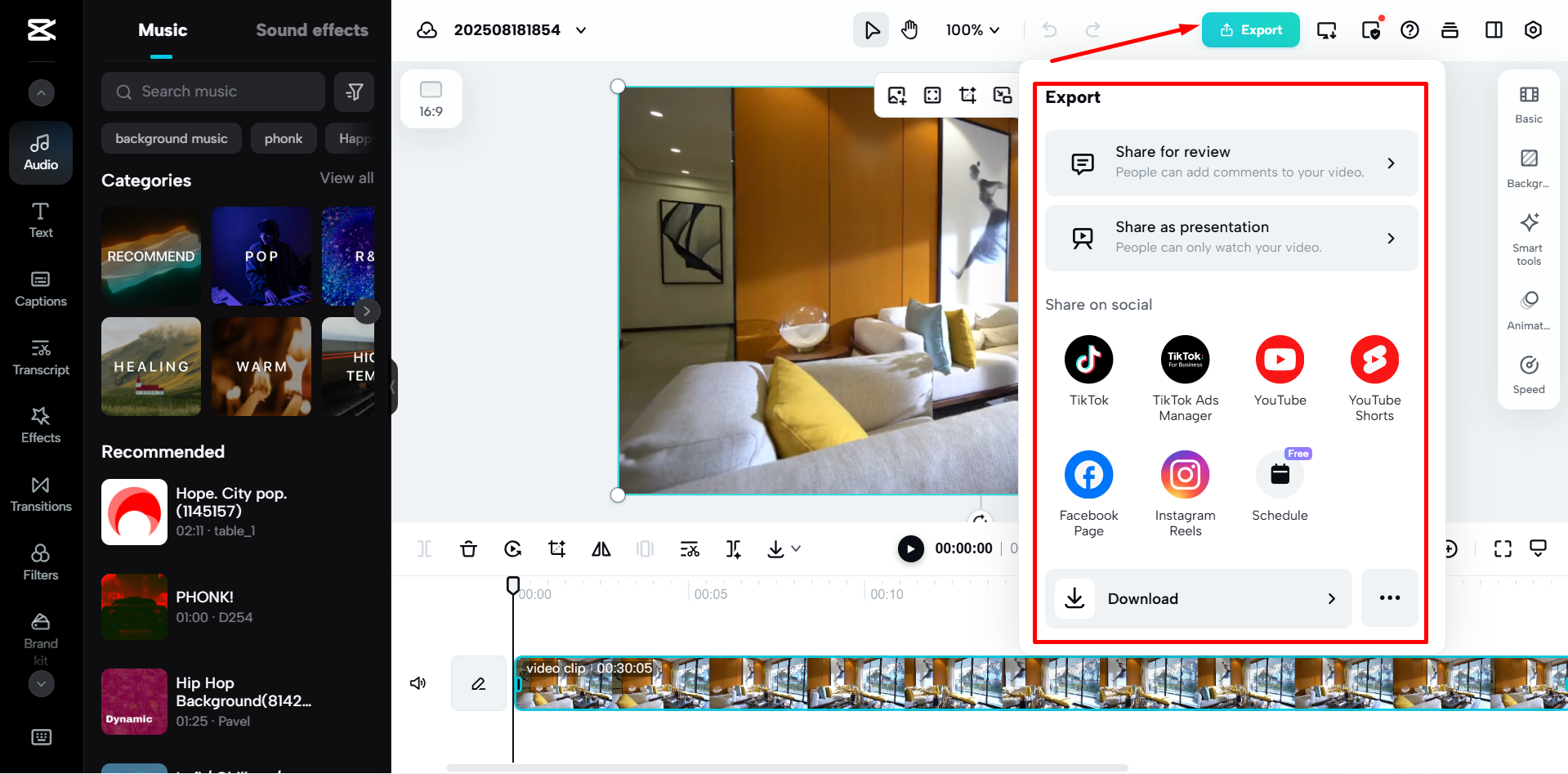The height and width of the screenshot is (774, 1568).
Task: Open the help question mark icon
Action: coord(1409,30)
